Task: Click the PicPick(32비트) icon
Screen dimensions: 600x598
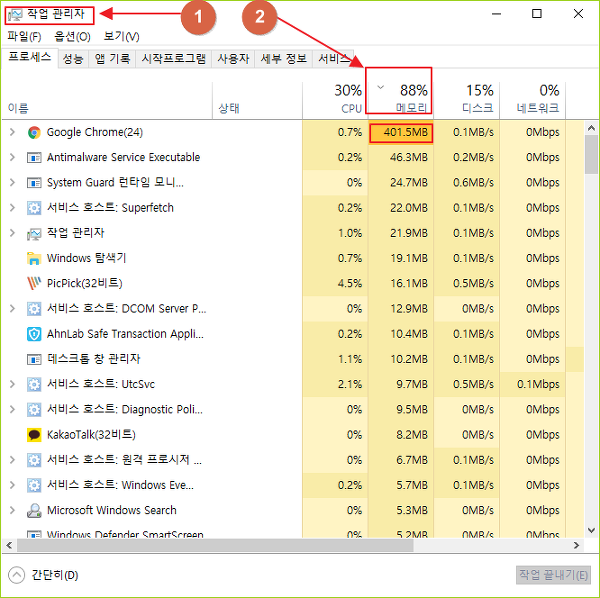Action: (34, 284)
